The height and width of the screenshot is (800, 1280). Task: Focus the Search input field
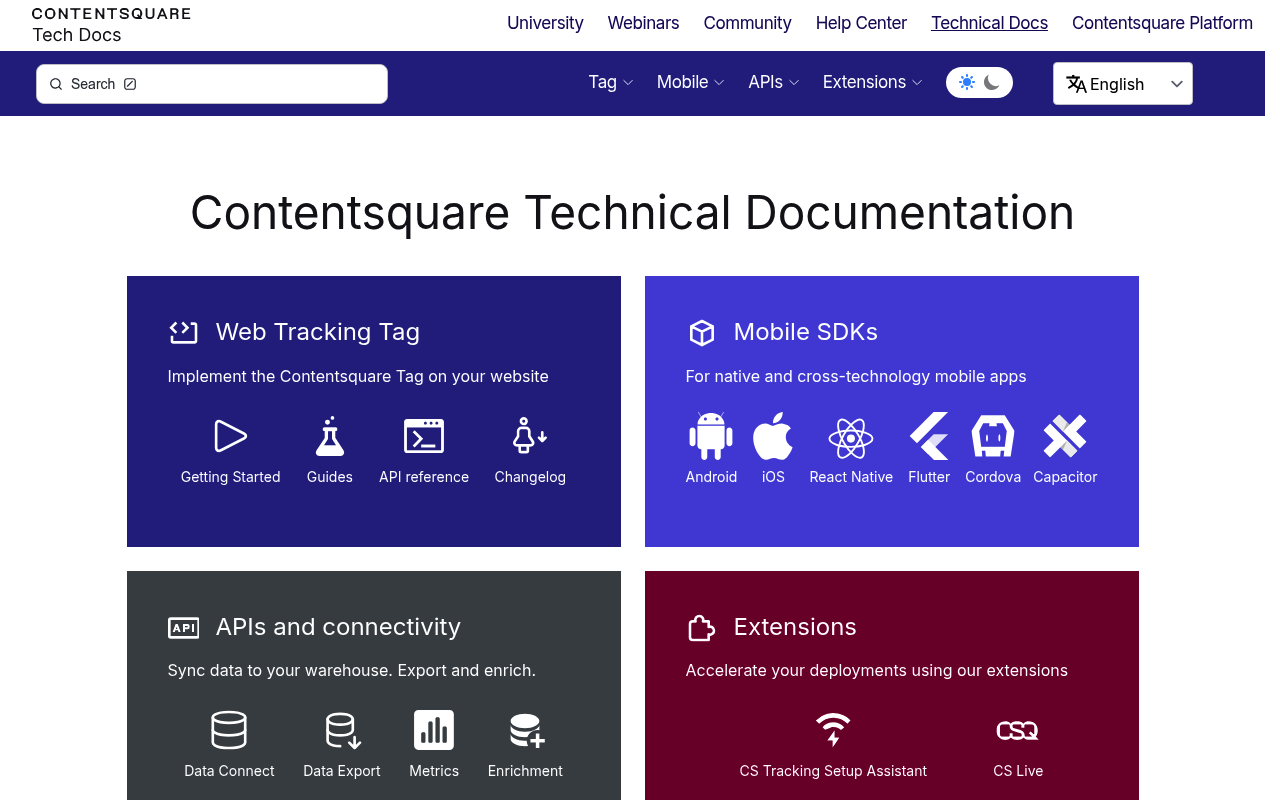click(212, 84)
